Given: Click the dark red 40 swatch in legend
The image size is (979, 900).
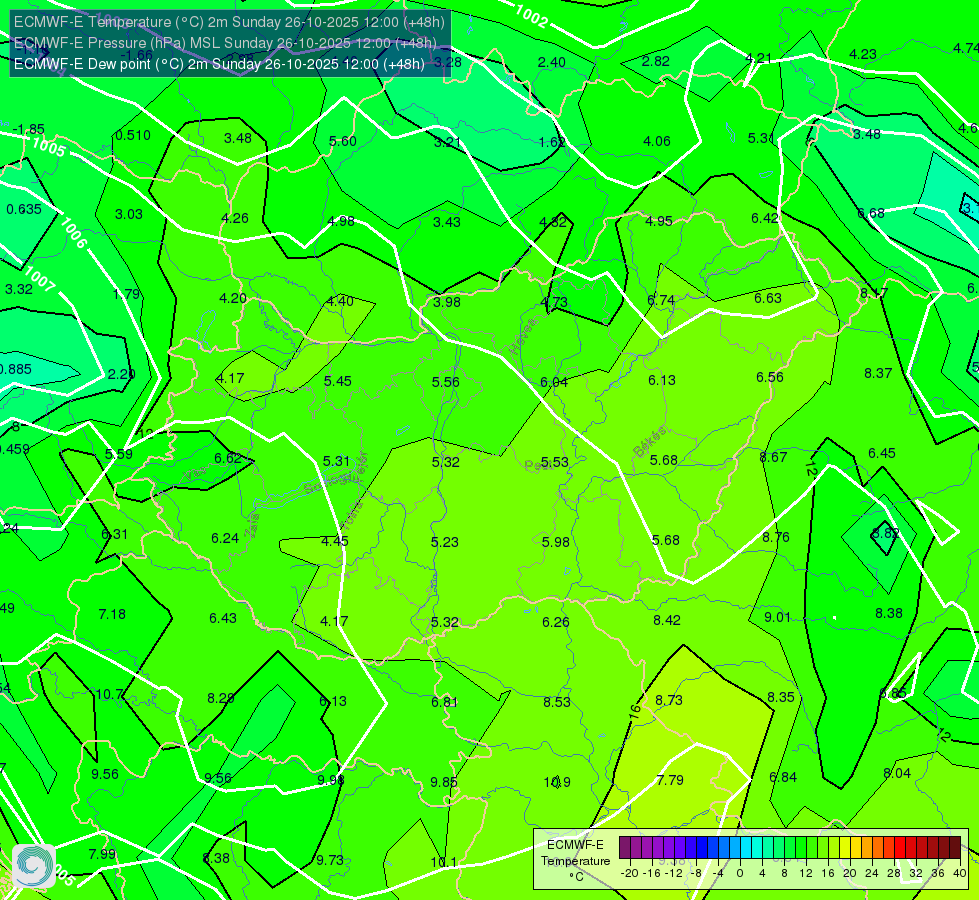Looking at the screenshot, I should pyautogui.click(x=955, y=848).
